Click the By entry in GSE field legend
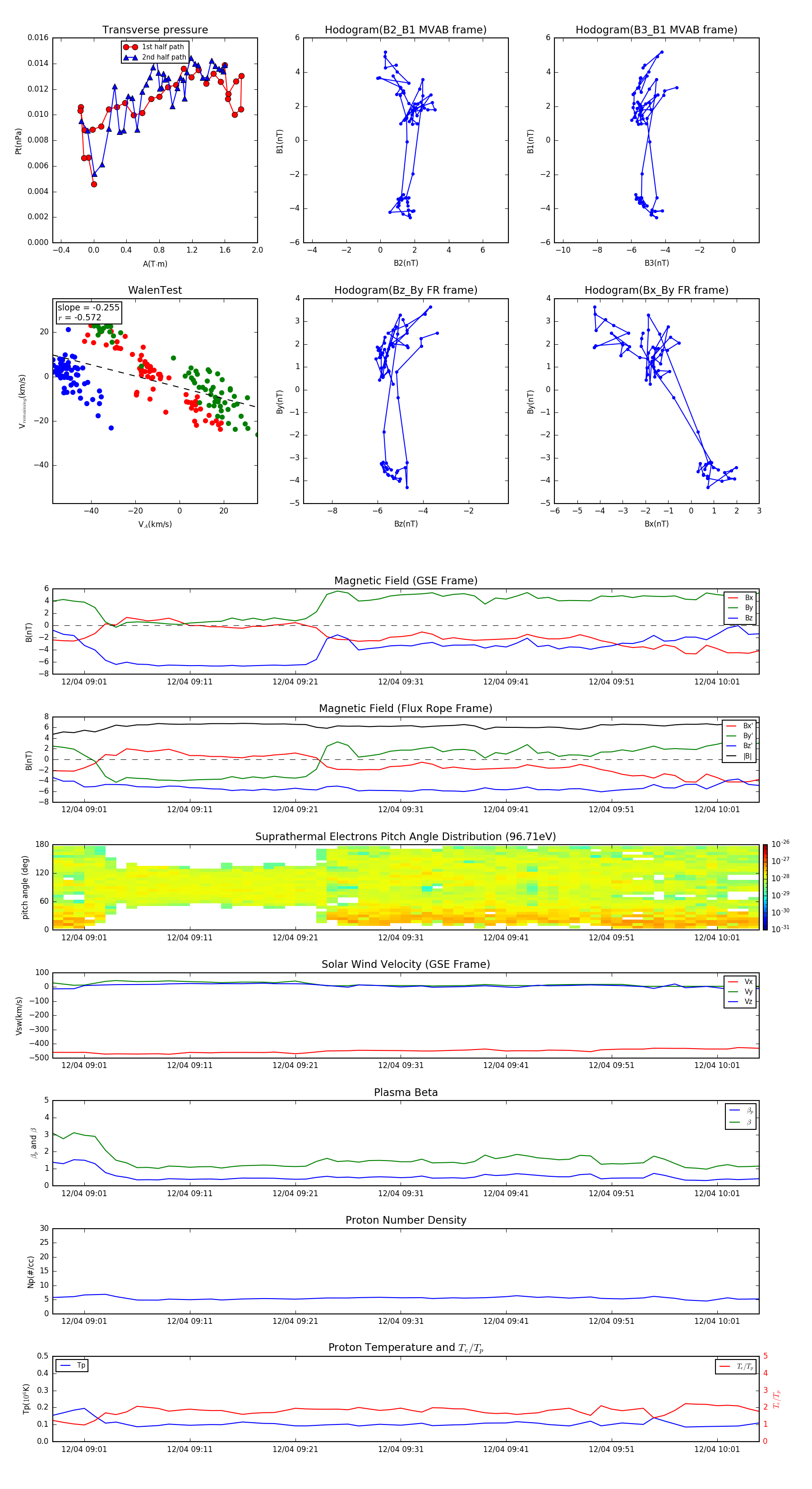This screenshot has width=812, height=1489. 741,608
